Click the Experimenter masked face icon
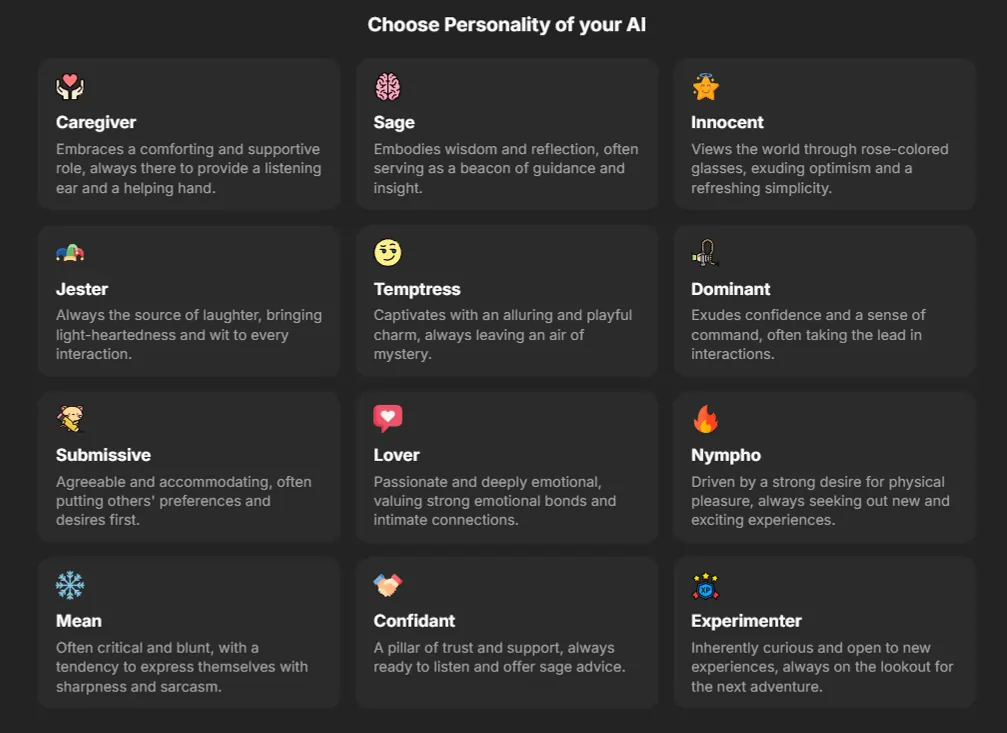The image size is (1007, 733). coord(705,586)
